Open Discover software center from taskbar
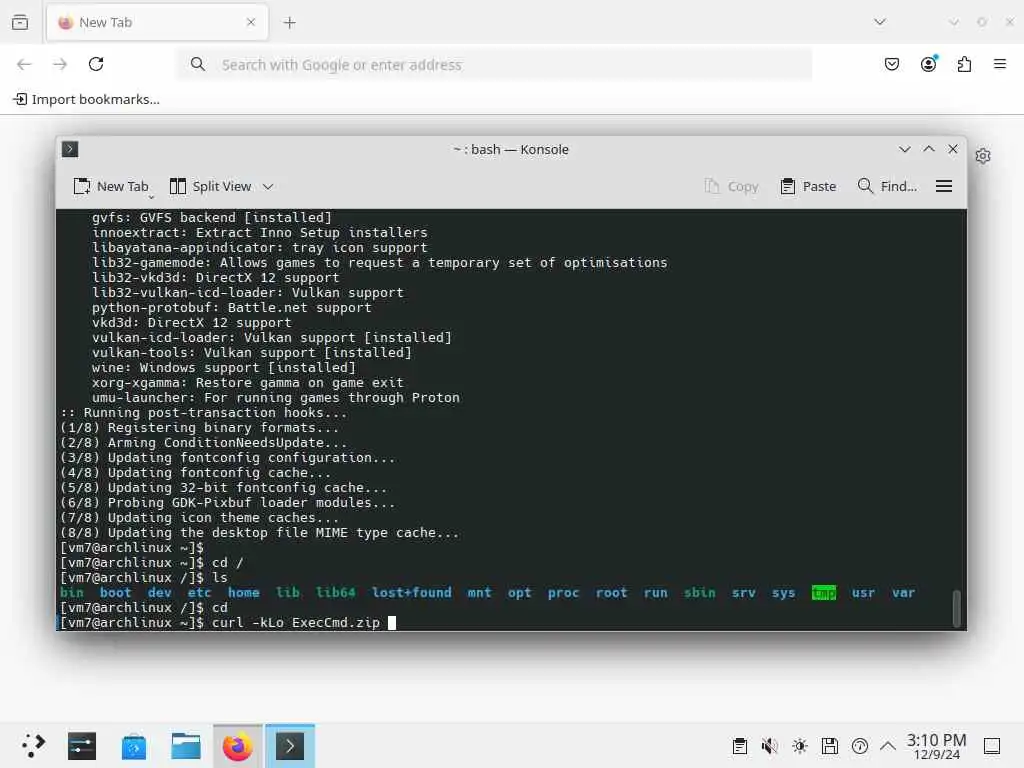 pos(134,746)
